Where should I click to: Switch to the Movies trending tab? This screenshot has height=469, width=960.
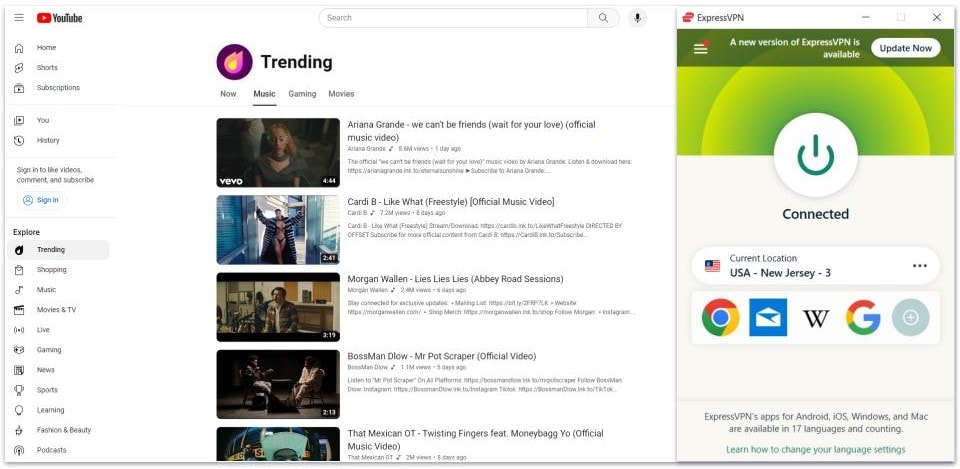[341, 94]
